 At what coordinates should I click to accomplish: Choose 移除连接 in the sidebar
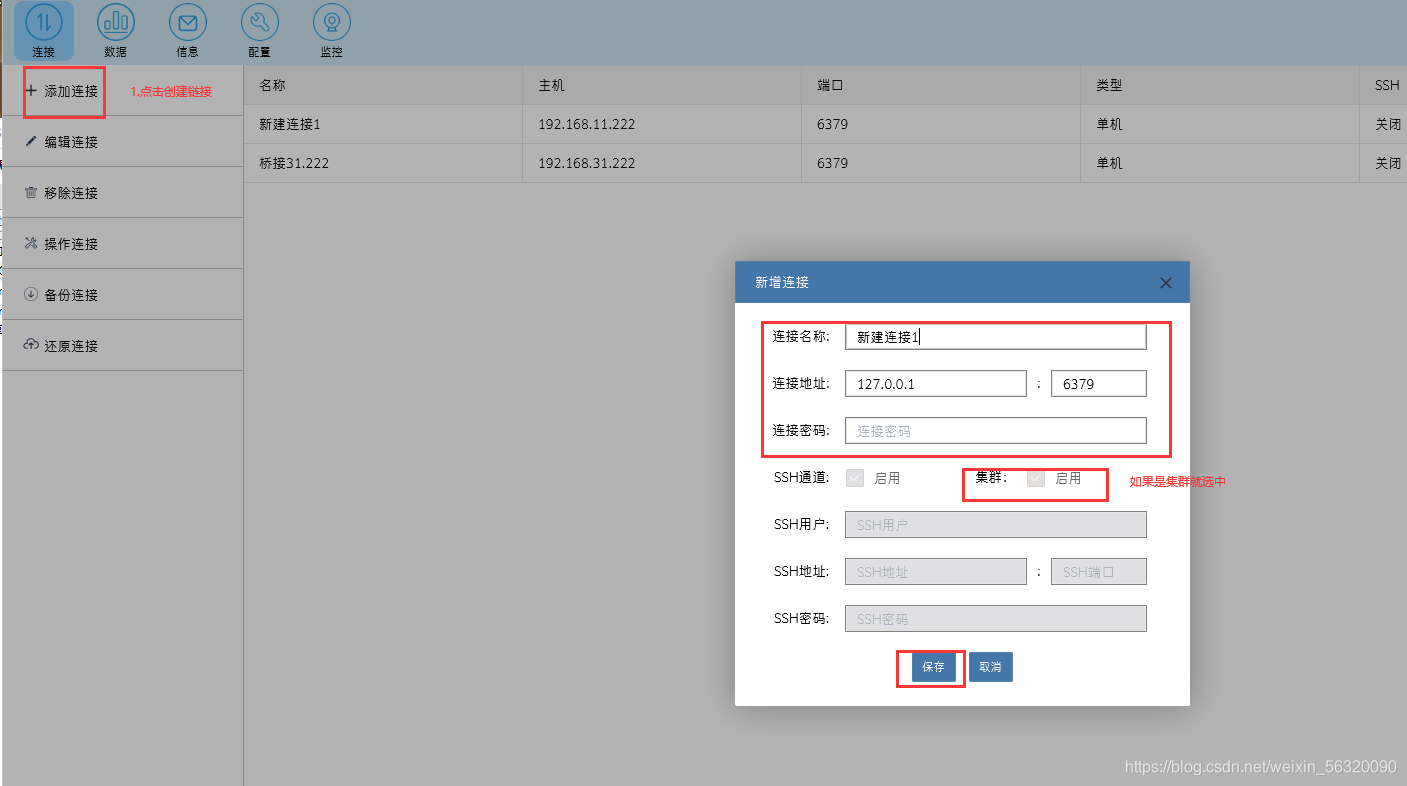(x=123, y=193)
